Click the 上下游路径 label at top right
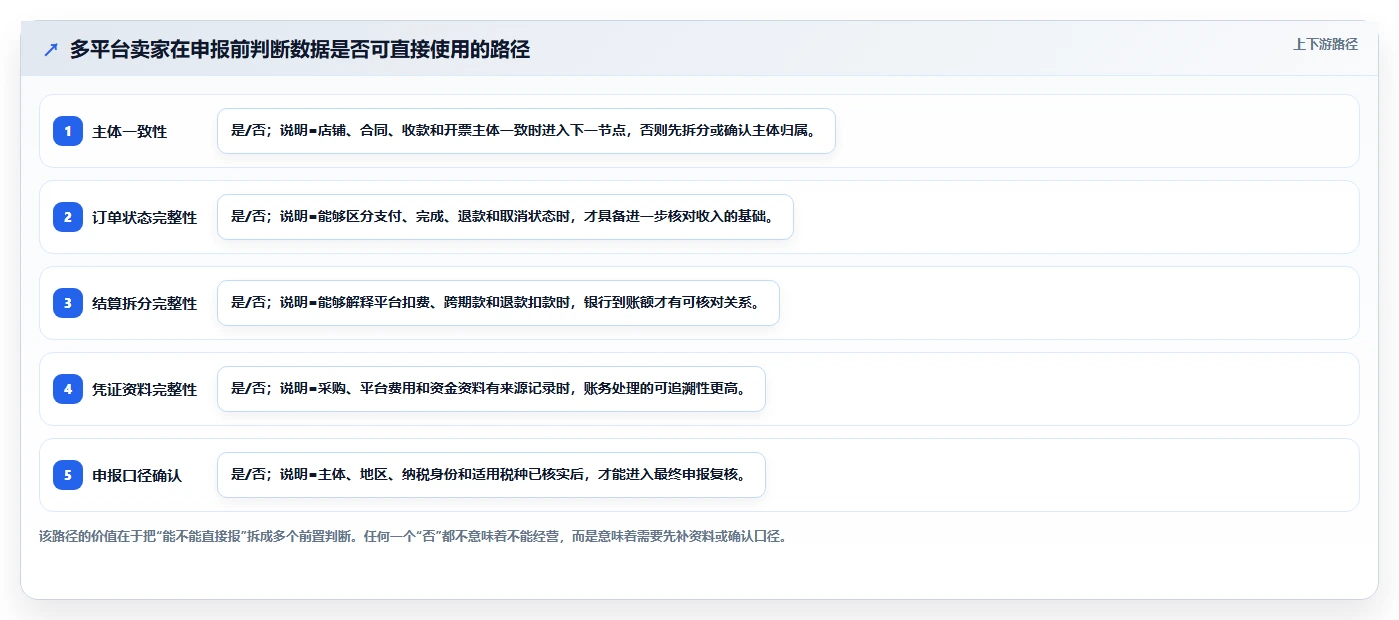The image size is (1399, 620). (x=1325, y=44)
